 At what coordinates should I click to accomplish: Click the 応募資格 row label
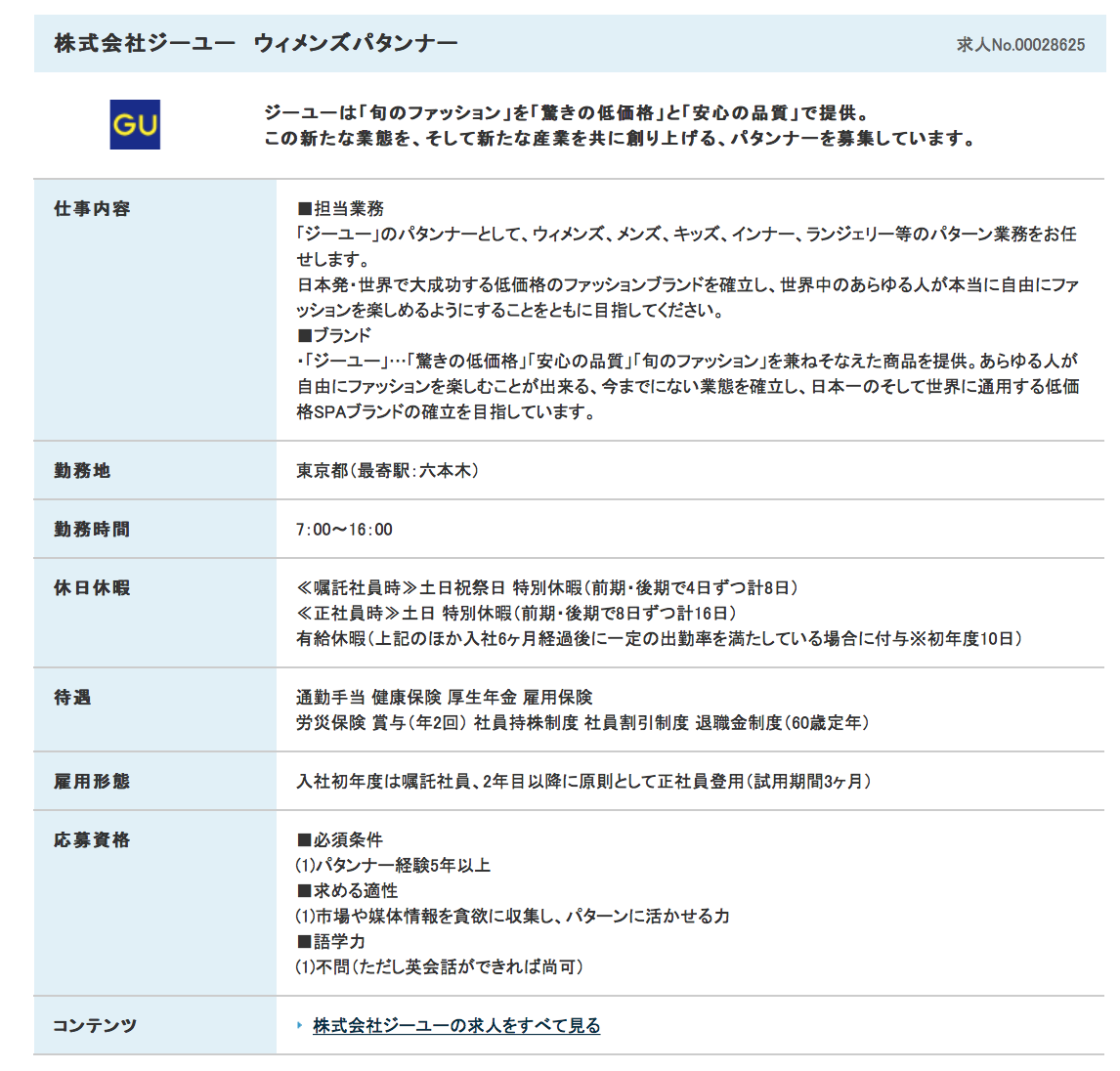tap(92, 839)
